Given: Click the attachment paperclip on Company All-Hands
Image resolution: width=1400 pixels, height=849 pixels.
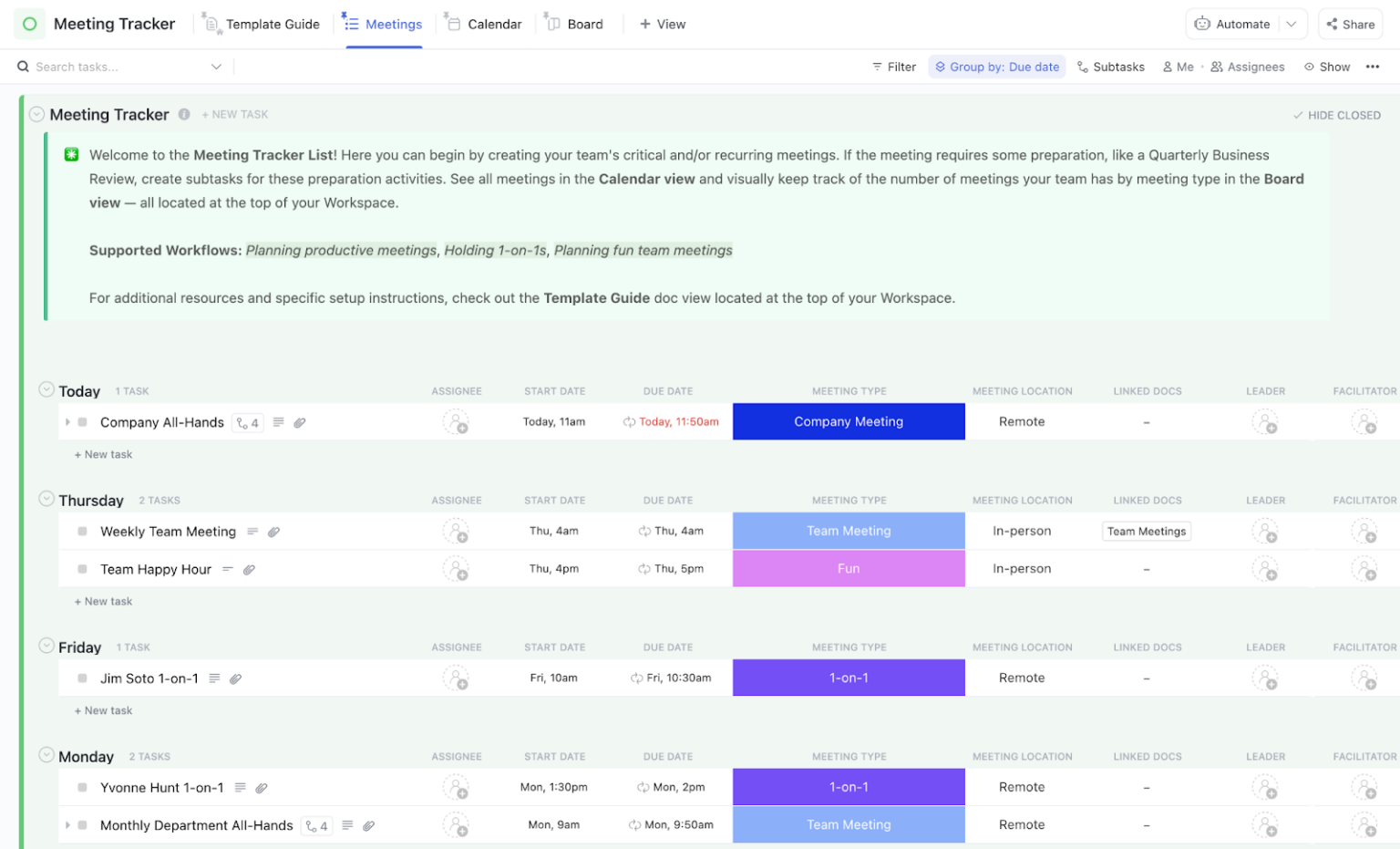Looking at the screenshot, I should pos(300,421).
